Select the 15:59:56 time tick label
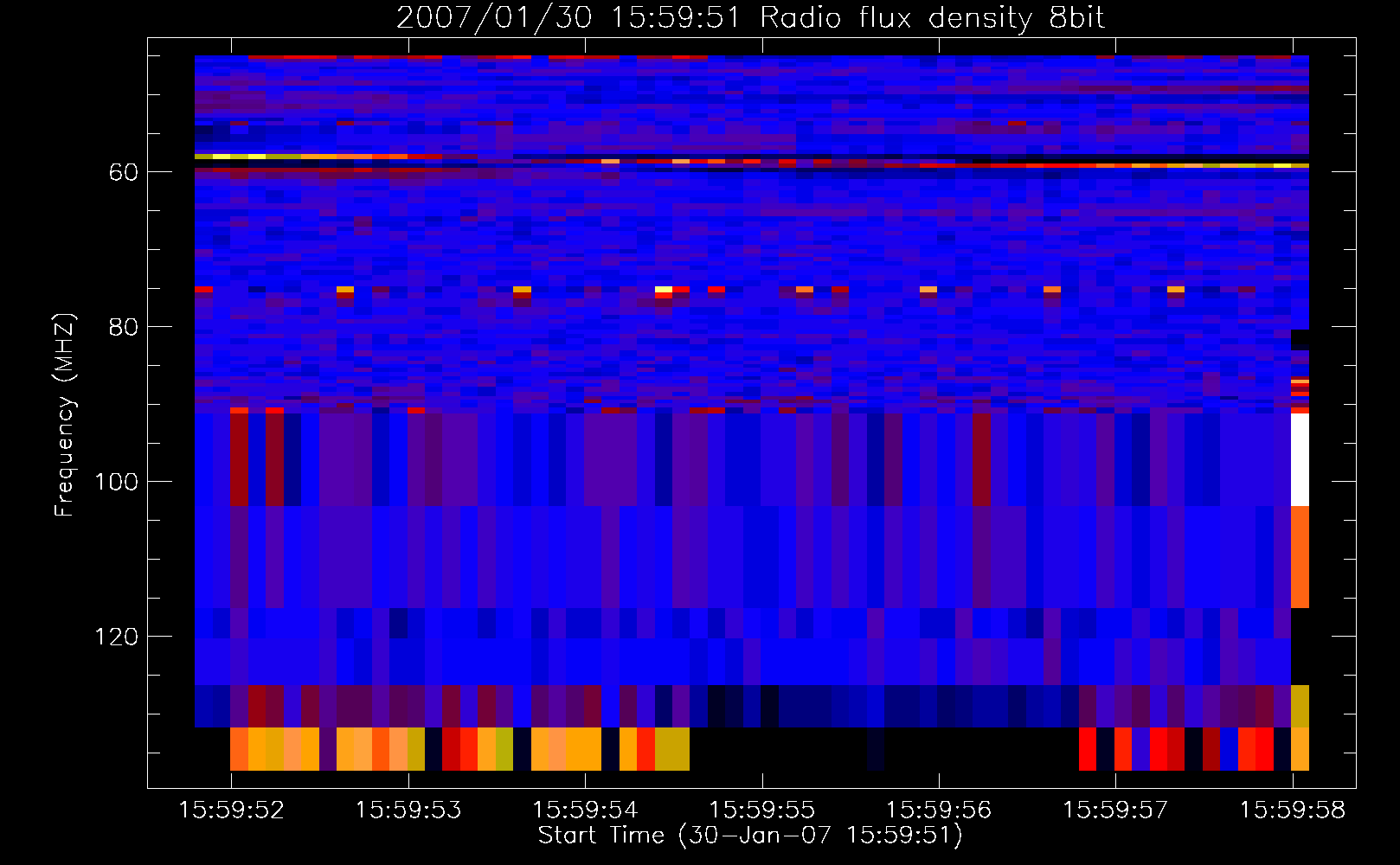 coord(939,811)
